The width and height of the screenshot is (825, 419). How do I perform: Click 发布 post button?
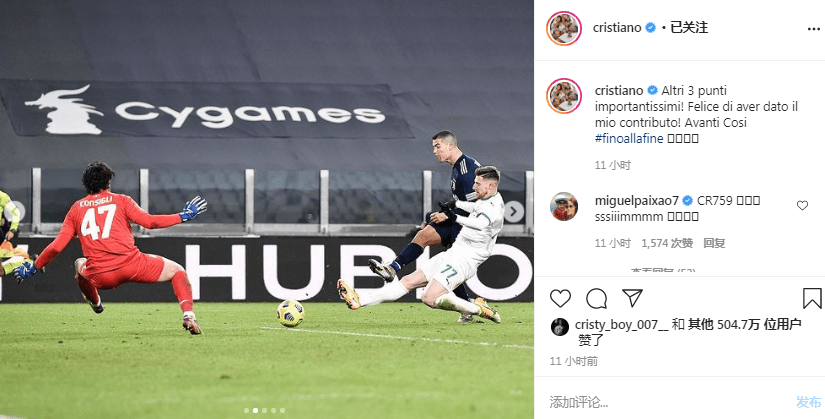808,403
